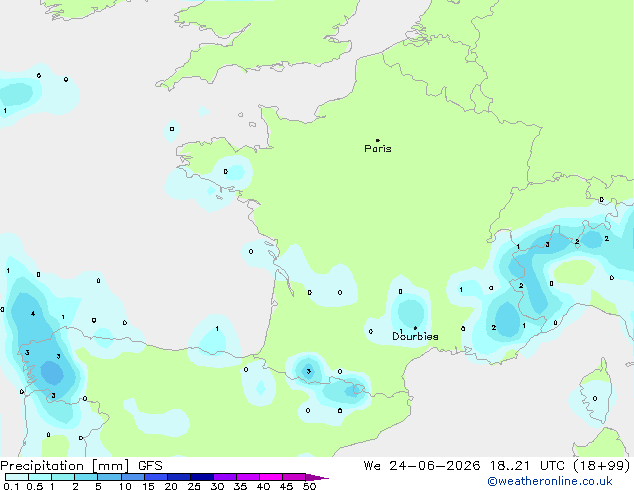Click the legend label '0.1'
Screen dimensions: 634x490
[x=11, y=486]
